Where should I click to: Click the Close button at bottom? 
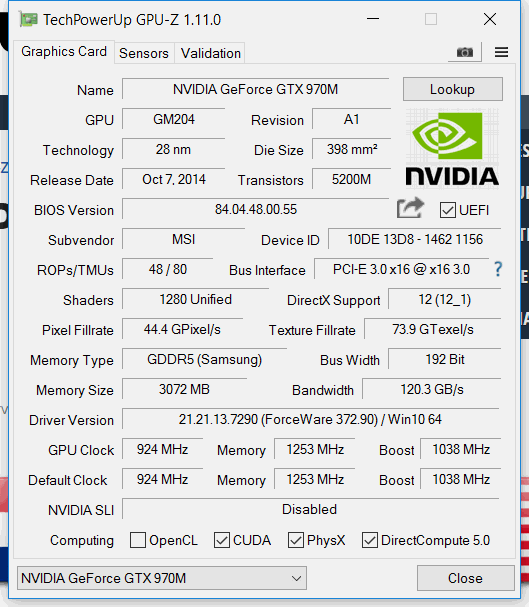click(x=466, y=578)
